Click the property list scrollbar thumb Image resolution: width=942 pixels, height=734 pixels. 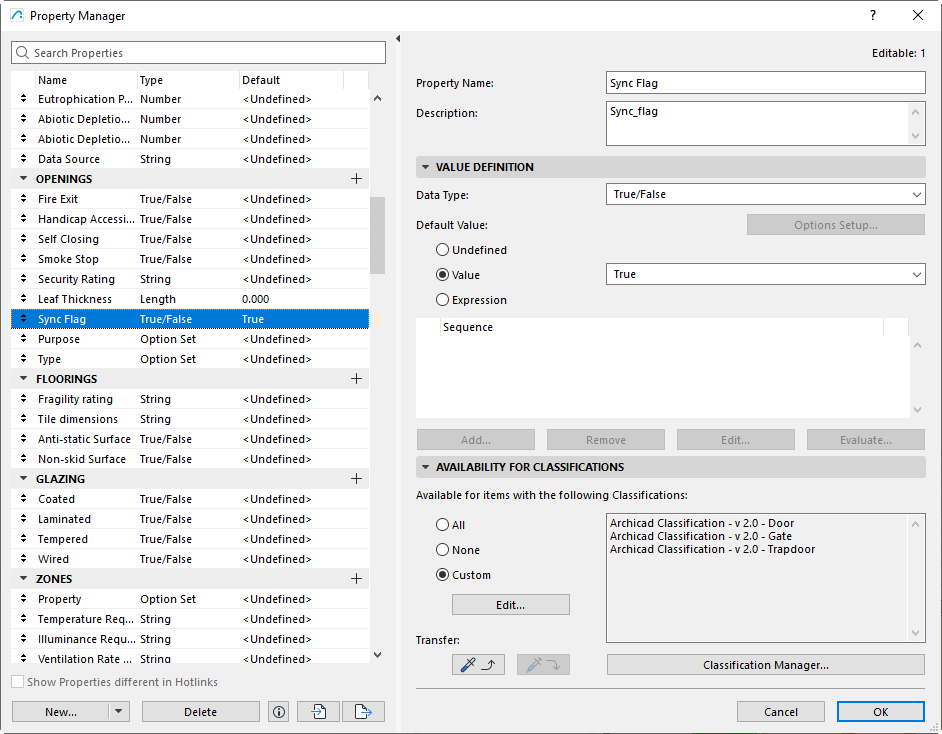(377, 235)
